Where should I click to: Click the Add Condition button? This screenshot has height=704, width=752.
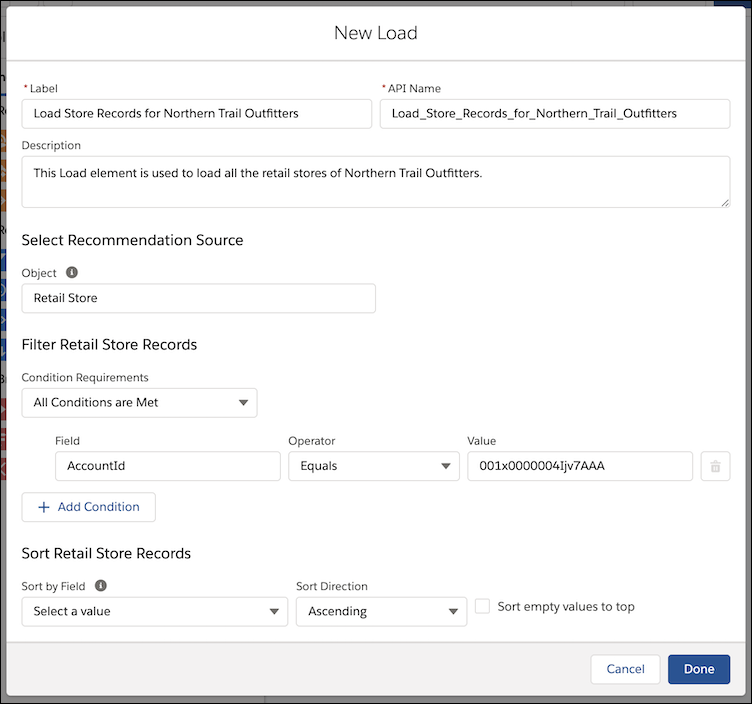[x=88, y=507]
